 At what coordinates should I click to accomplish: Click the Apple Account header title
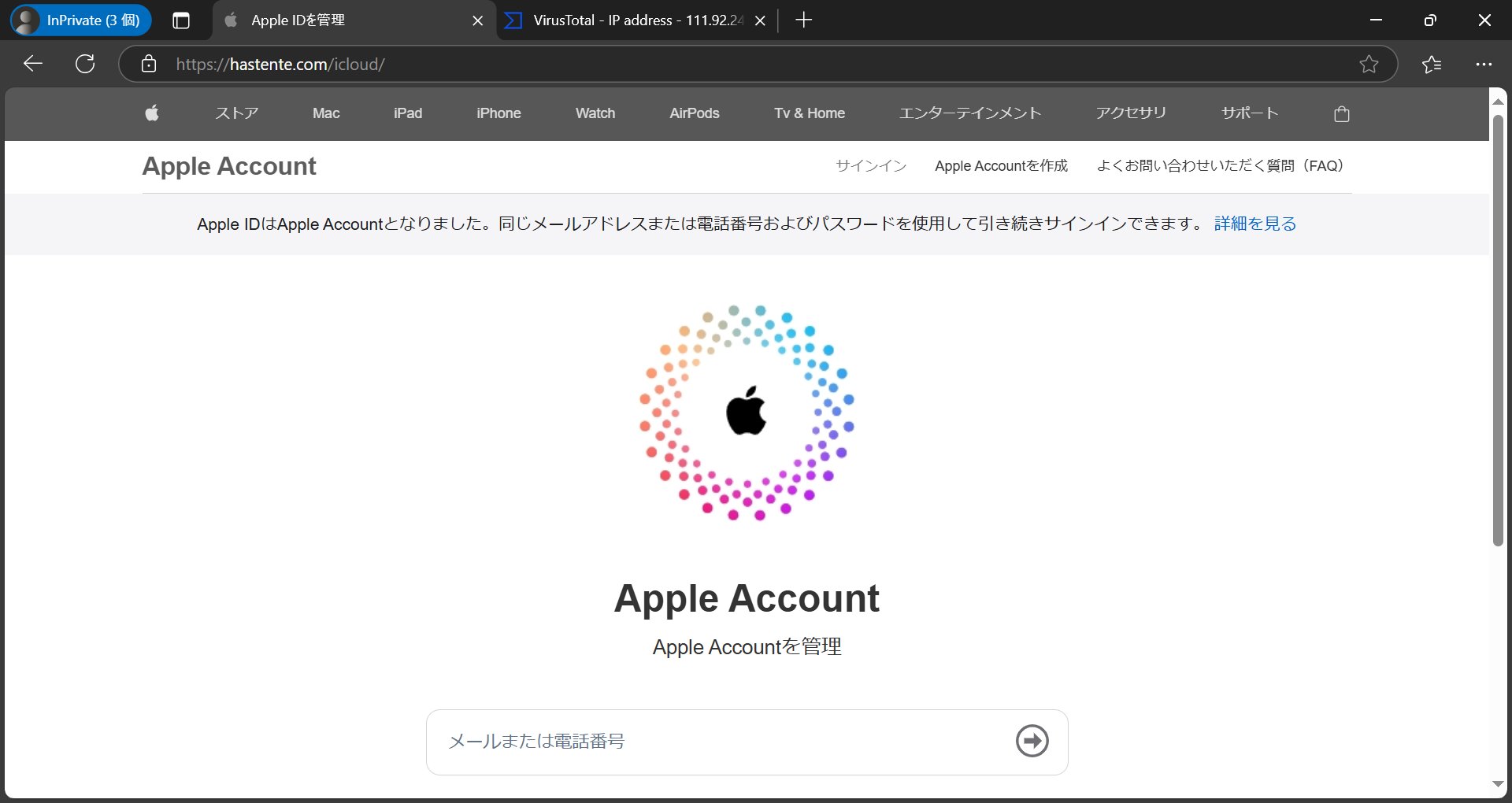[229, 166]
